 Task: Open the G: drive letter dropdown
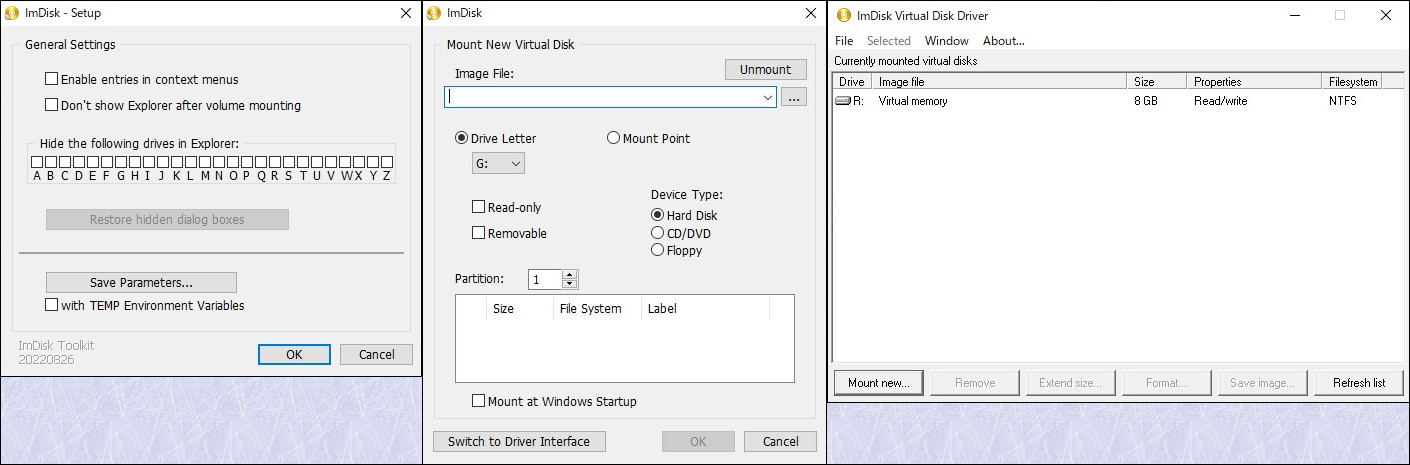click(498, 163)
